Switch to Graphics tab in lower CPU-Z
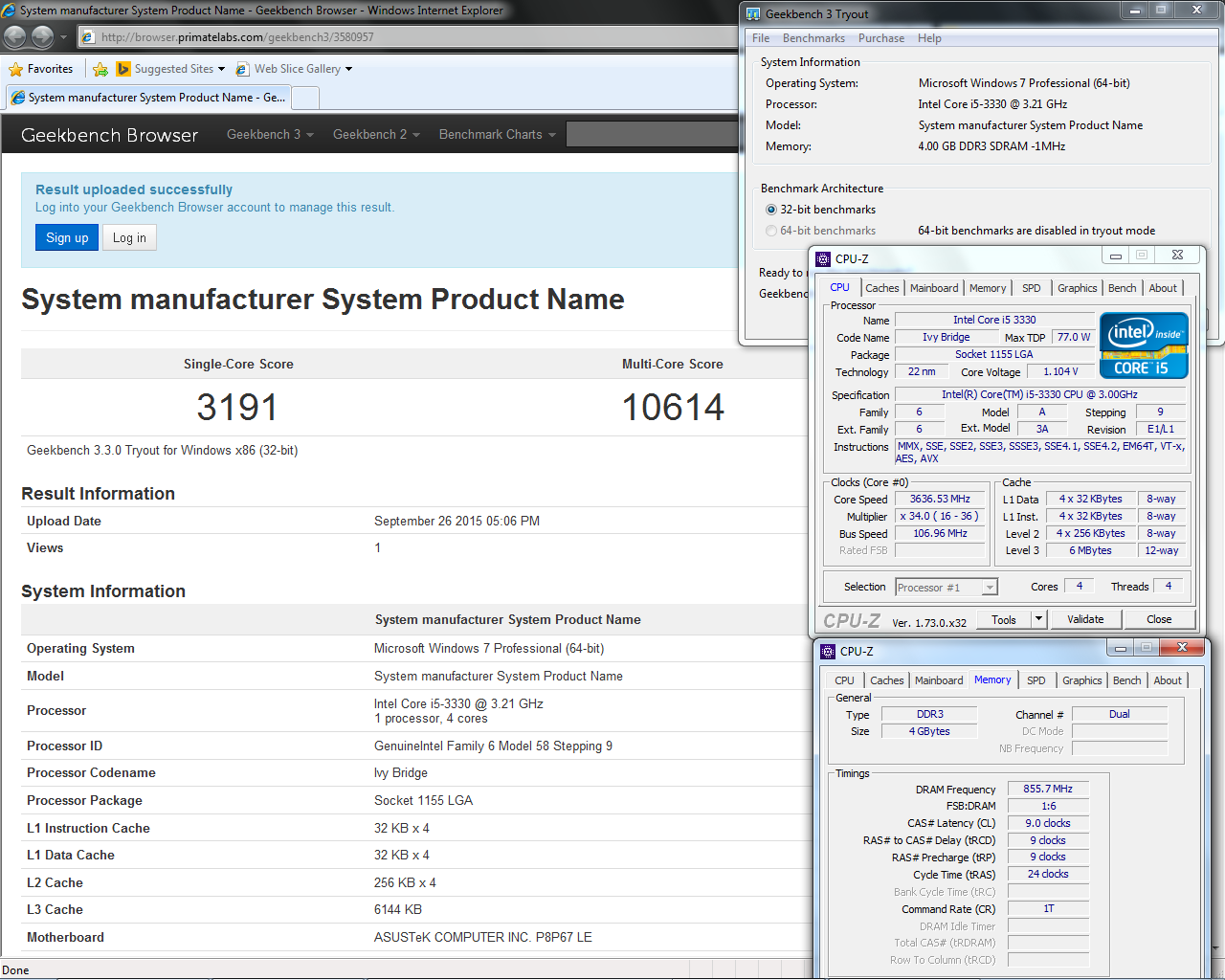The width and height of the screenshot is (1225, 980). (x=1081, y=680)
